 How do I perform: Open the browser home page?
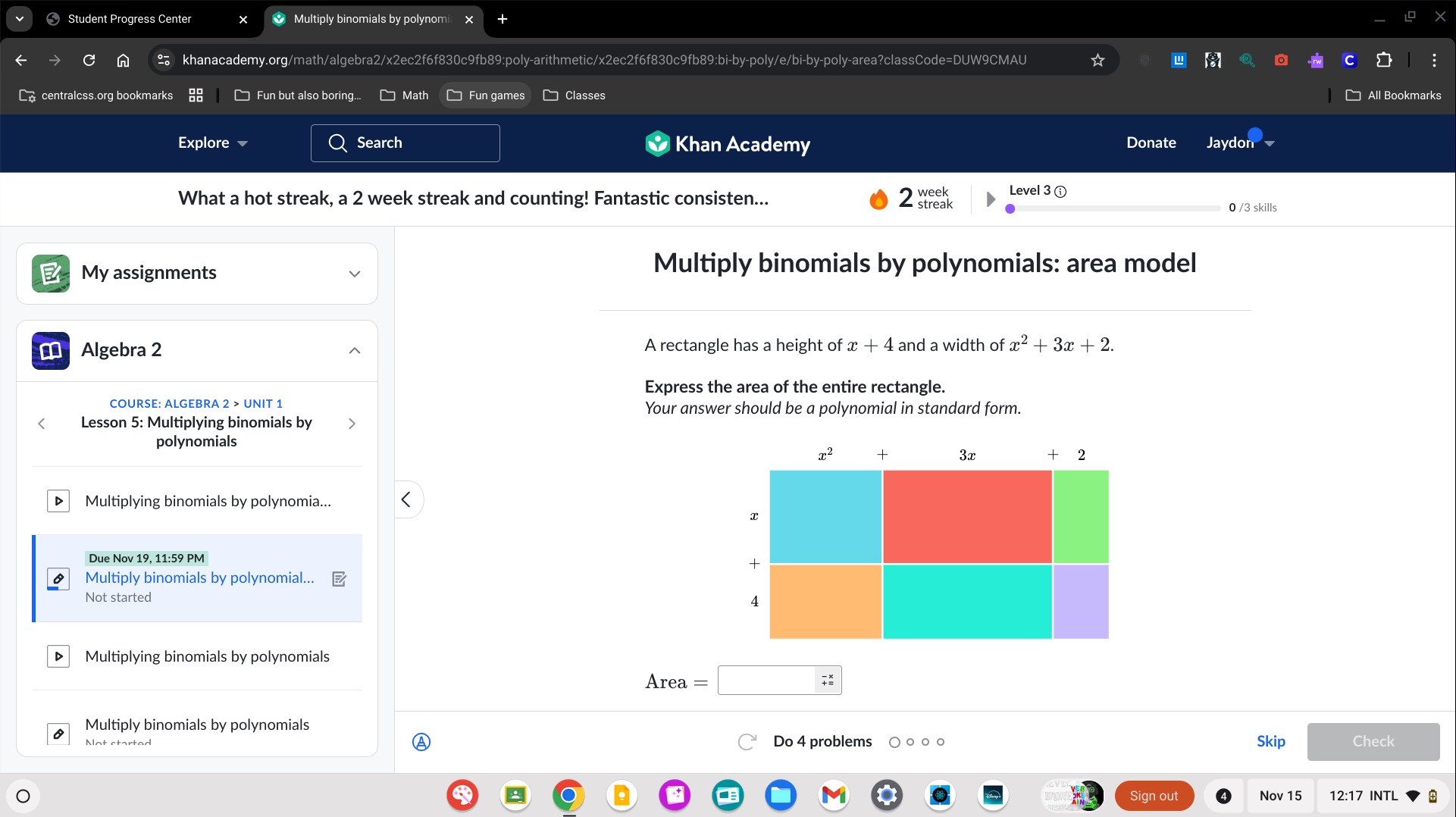point(123,60)
